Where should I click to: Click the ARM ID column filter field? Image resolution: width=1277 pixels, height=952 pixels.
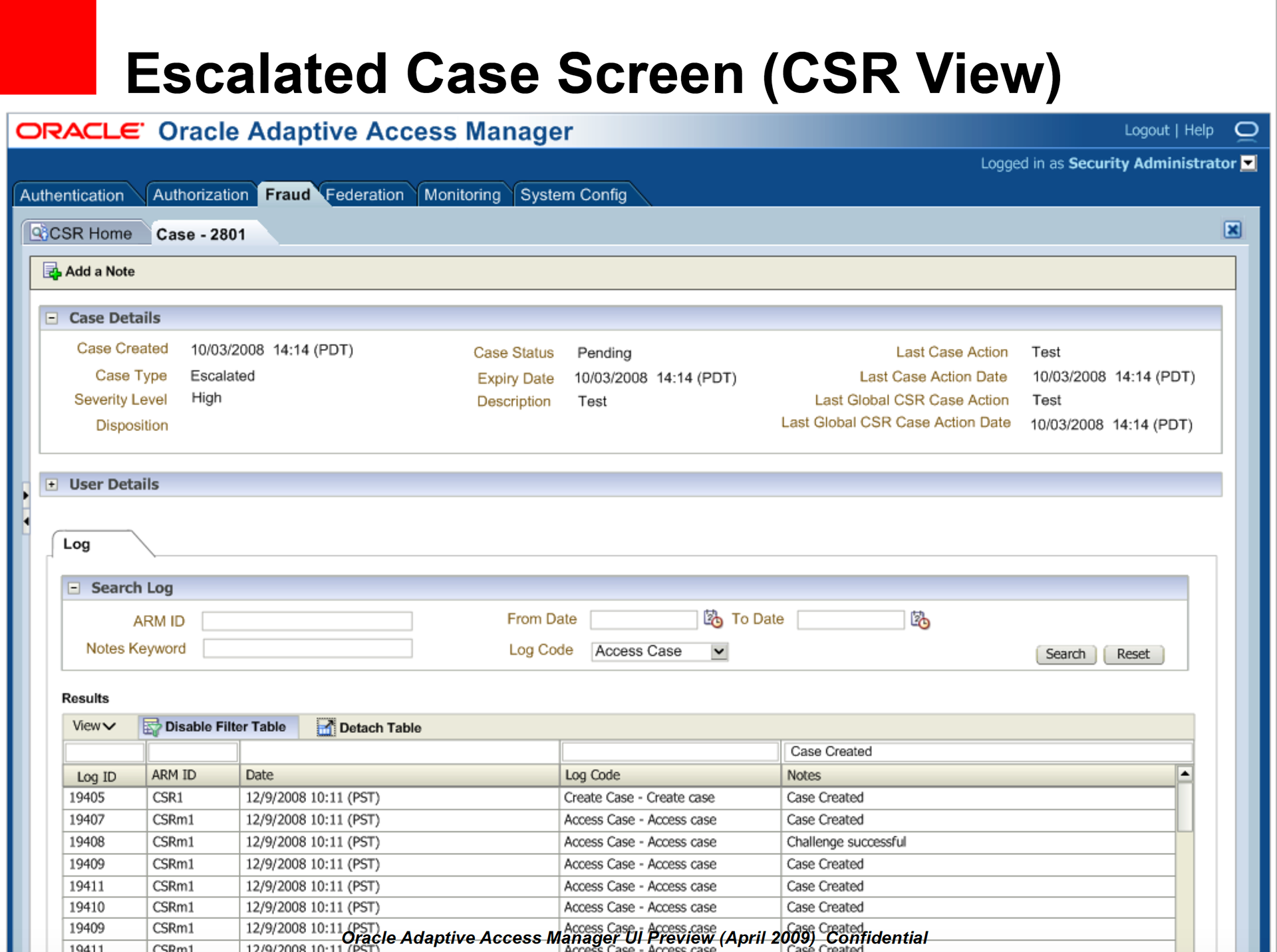pos(193,752)
